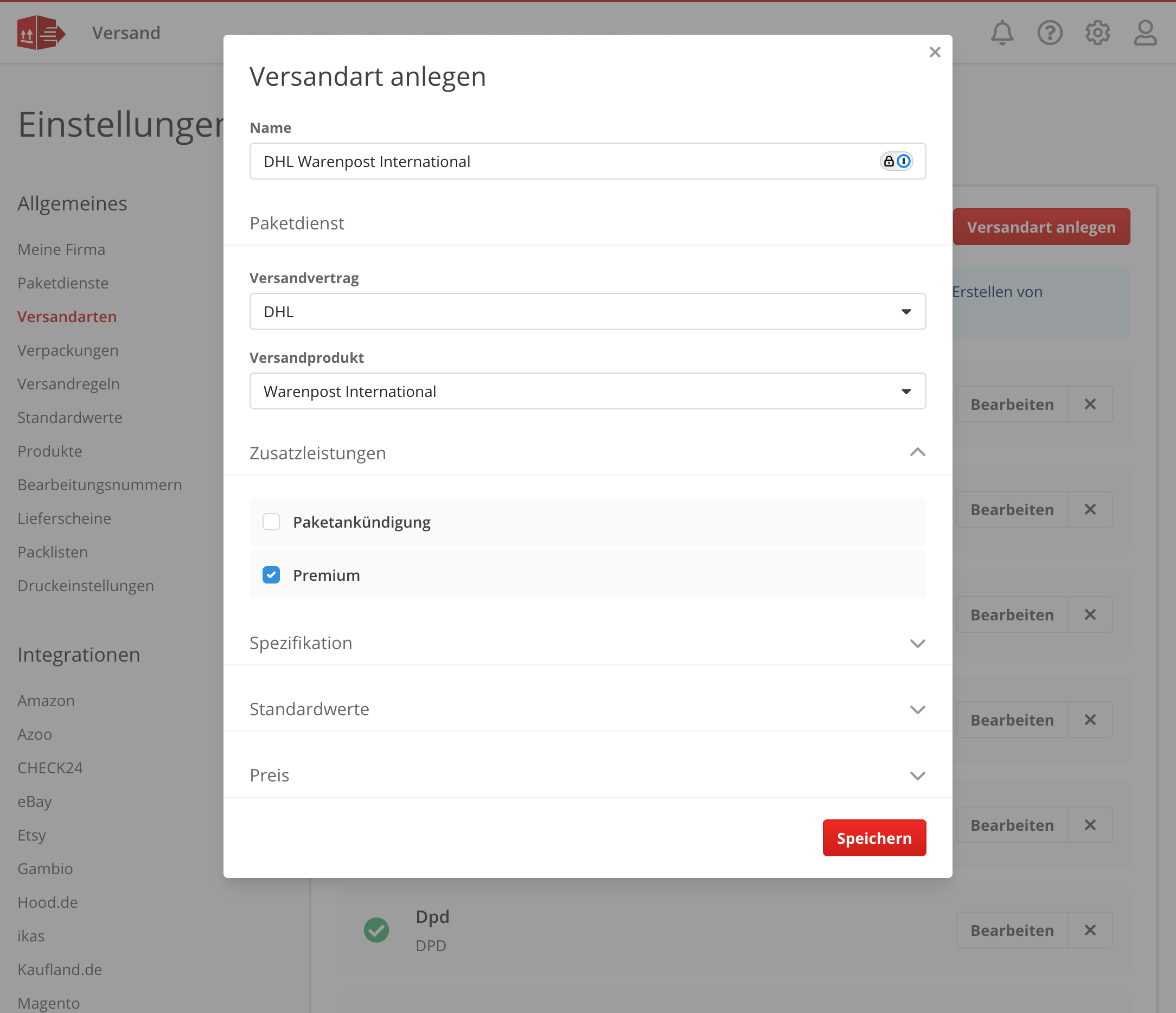Open the Amazon integration
The height and width of the screenshot is (1013, 1176).
point(46,700)
